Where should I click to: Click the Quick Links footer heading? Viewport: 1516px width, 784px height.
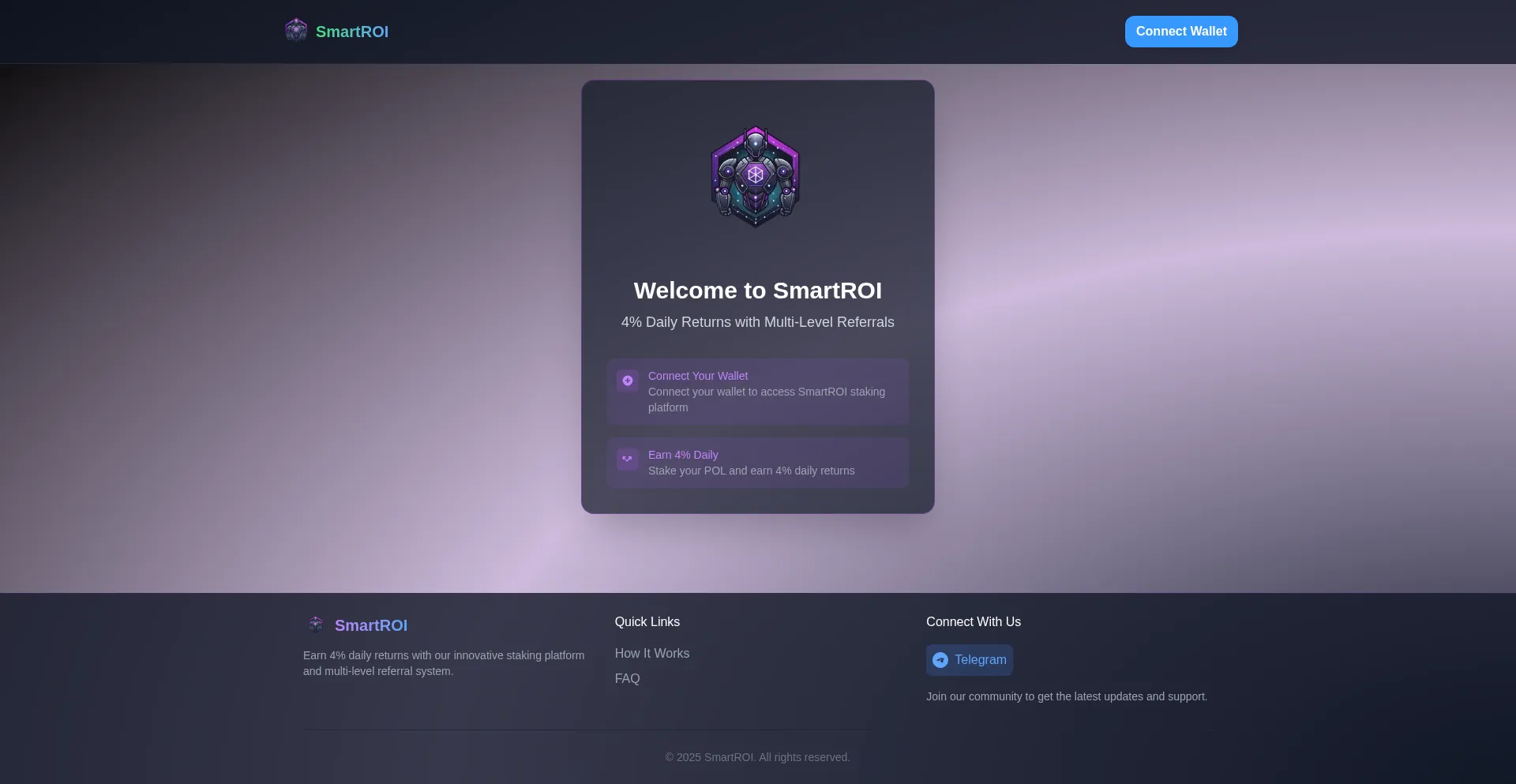[647, 622]
